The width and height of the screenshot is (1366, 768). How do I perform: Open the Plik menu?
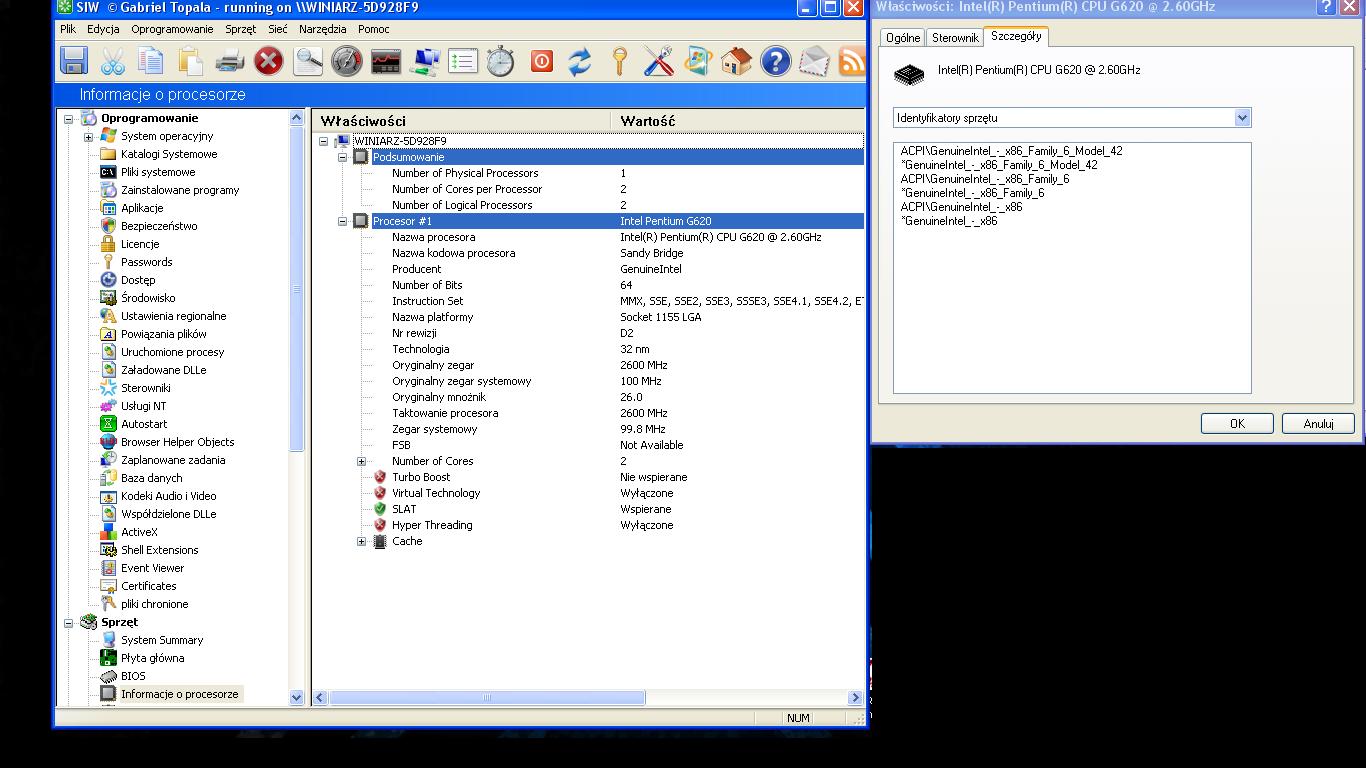[68, 29]
